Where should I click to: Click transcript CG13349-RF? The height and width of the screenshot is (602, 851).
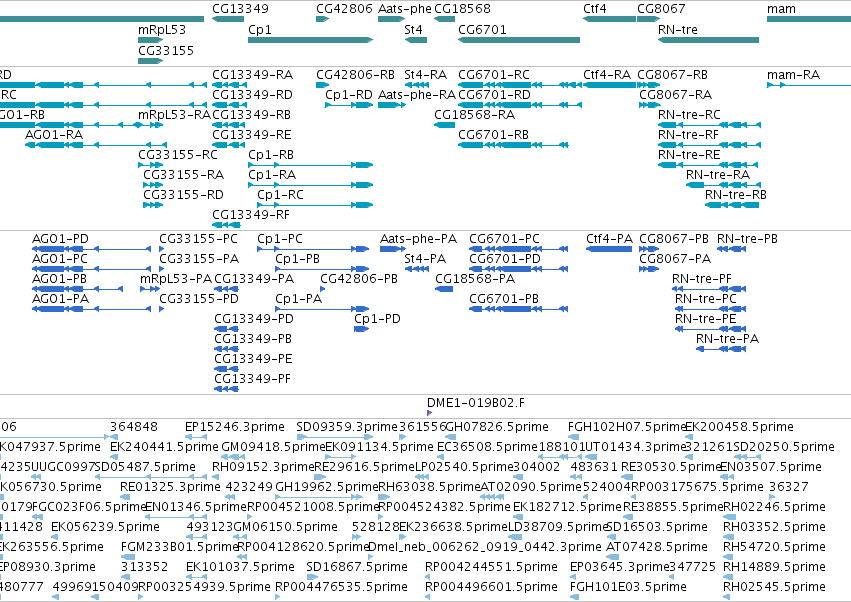[251, 214]
